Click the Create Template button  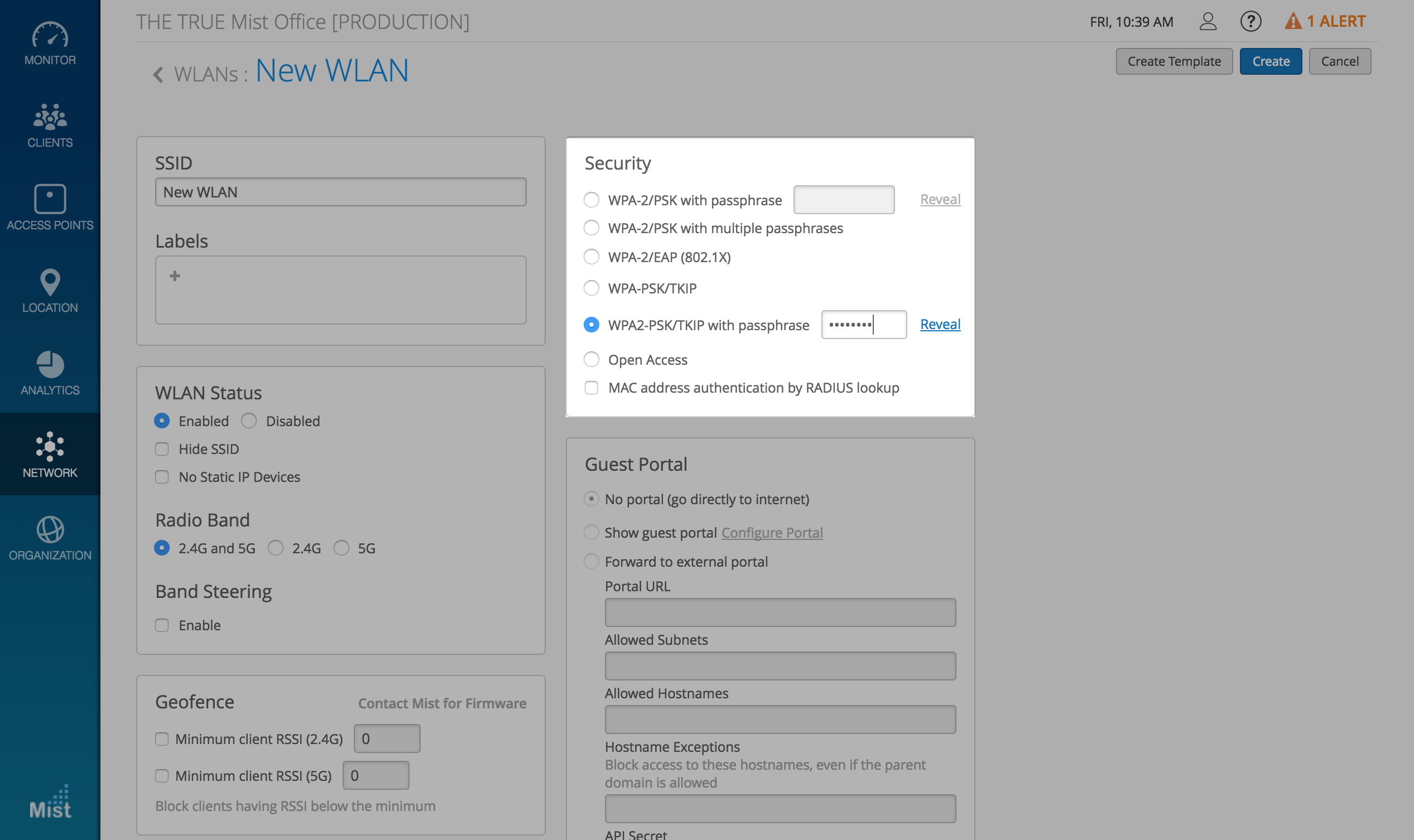(1173, 61)
